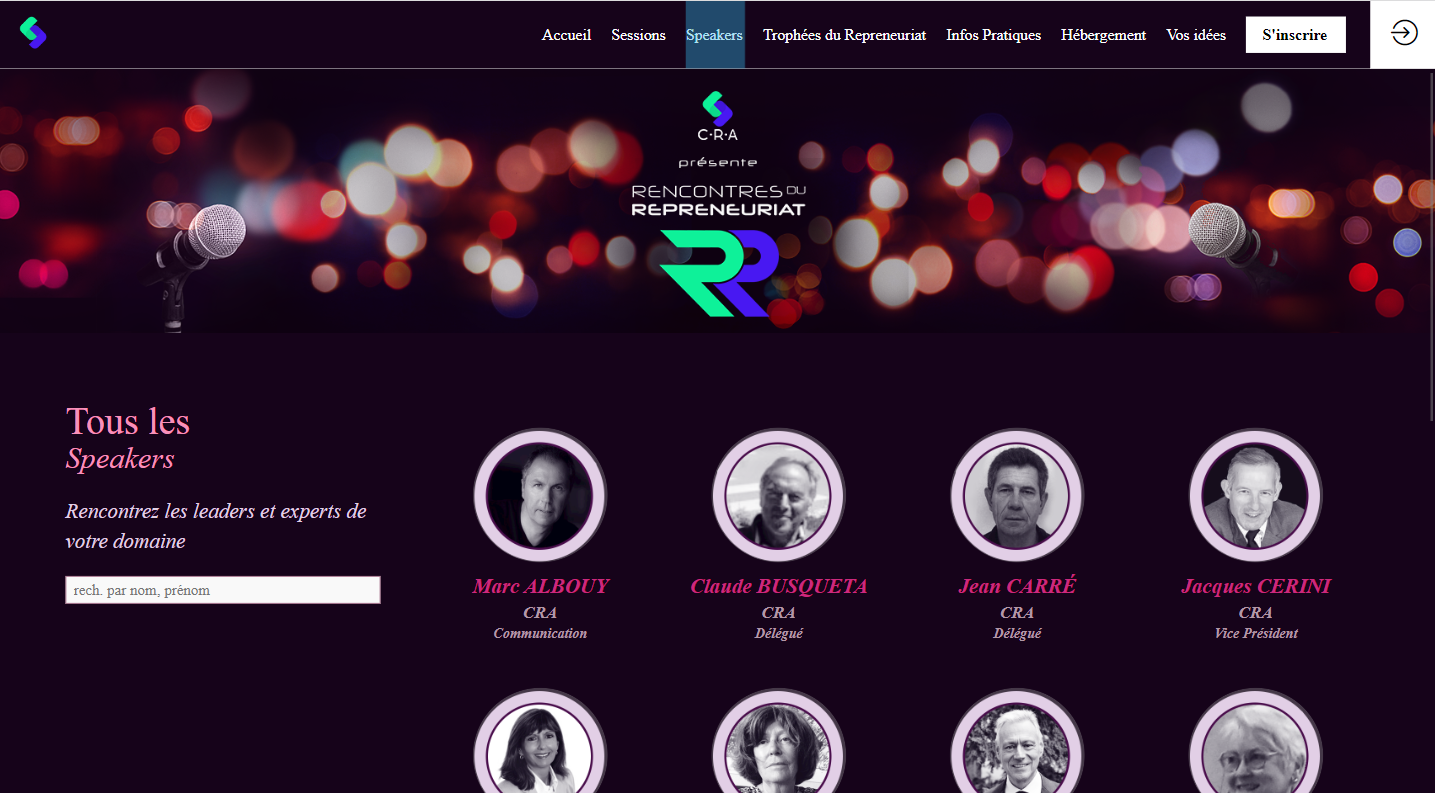Open the Hébergement menu item
1435x793 pixels.
[x=1103, y=35]
